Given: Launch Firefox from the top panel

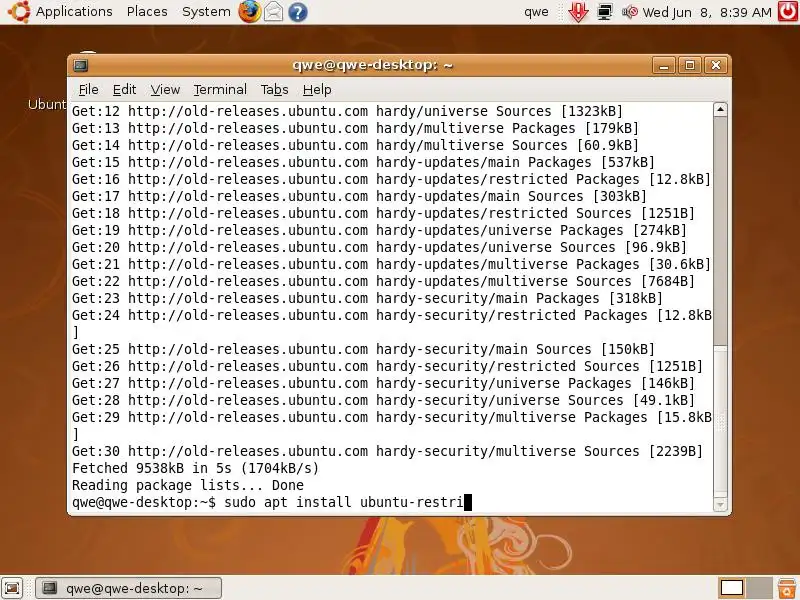Looking at the screenshot, I should [x=249, y=11].
